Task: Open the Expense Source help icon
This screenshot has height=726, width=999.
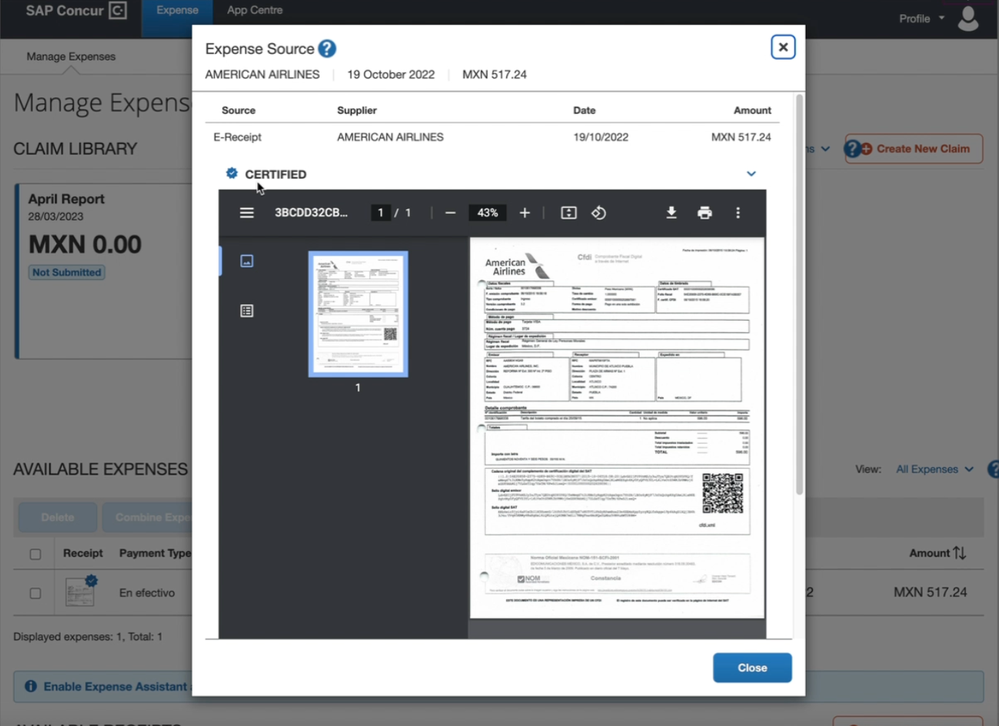Action: click(327, 48)
